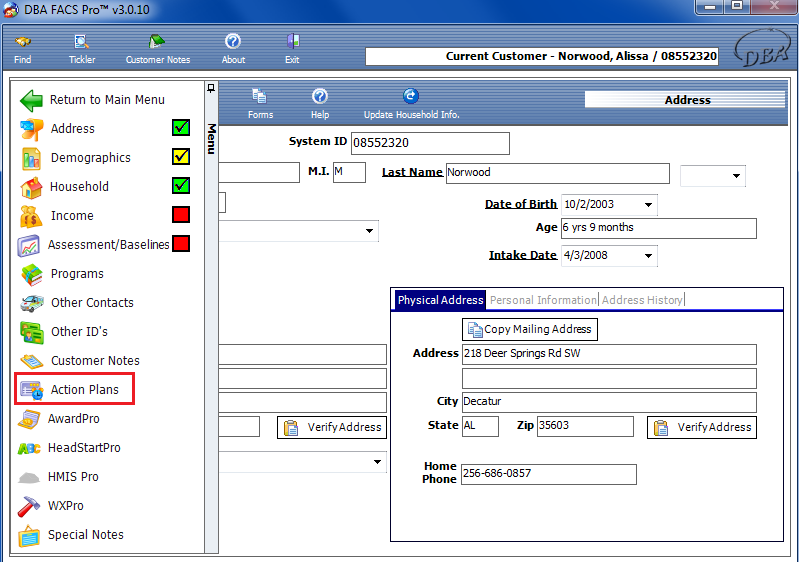Viewport: 799px width, 562px height.
Task: Click the Income red status box
Action: click(181, 215)
